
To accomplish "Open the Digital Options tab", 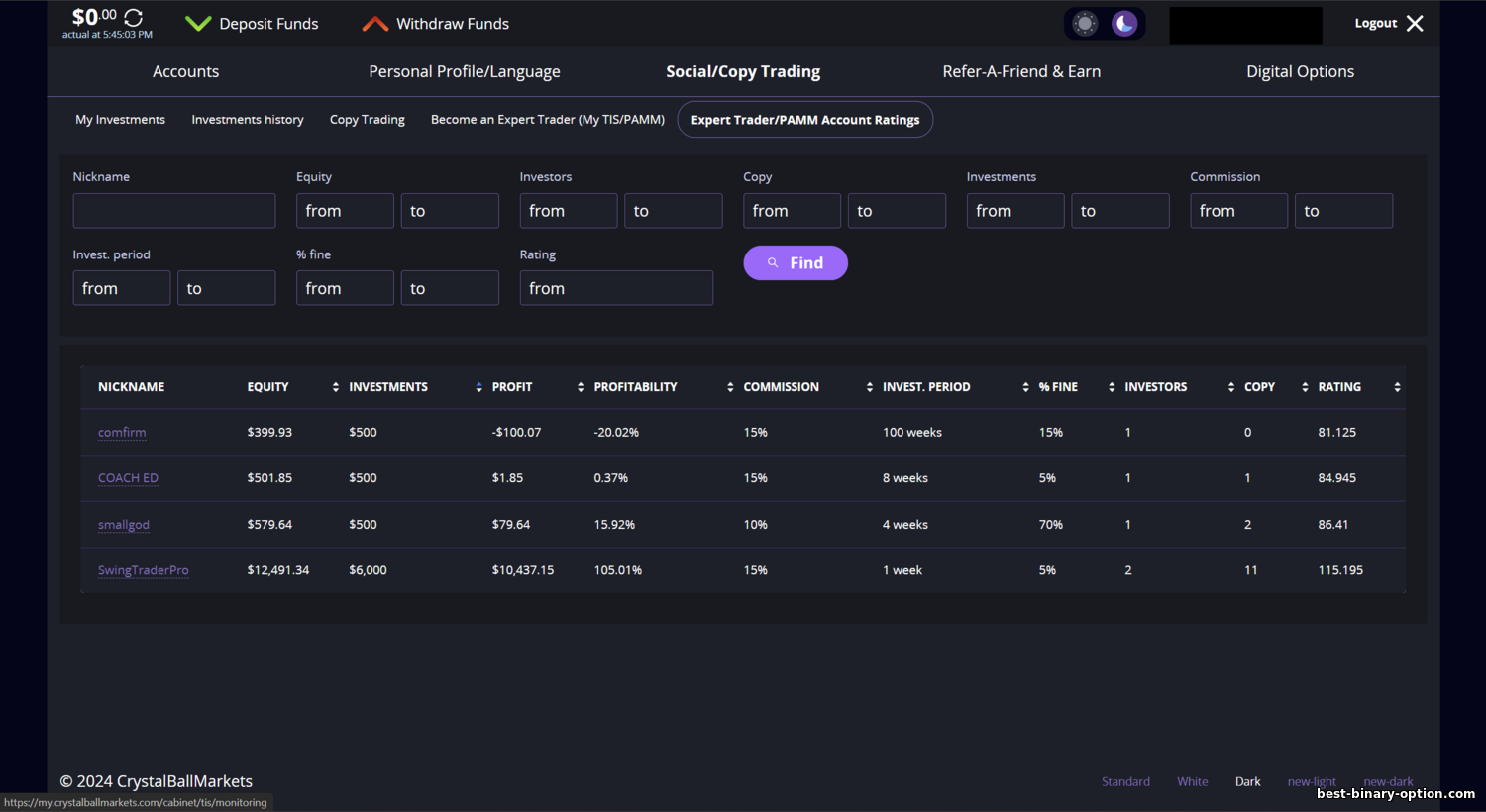I will (1300, 71).
